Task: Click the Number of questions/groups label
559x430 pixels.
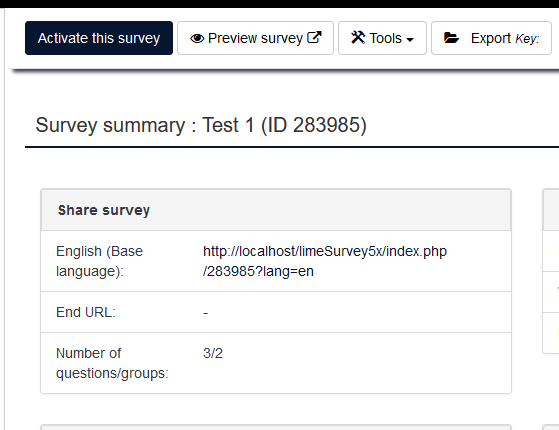Action: coord(112,363)
